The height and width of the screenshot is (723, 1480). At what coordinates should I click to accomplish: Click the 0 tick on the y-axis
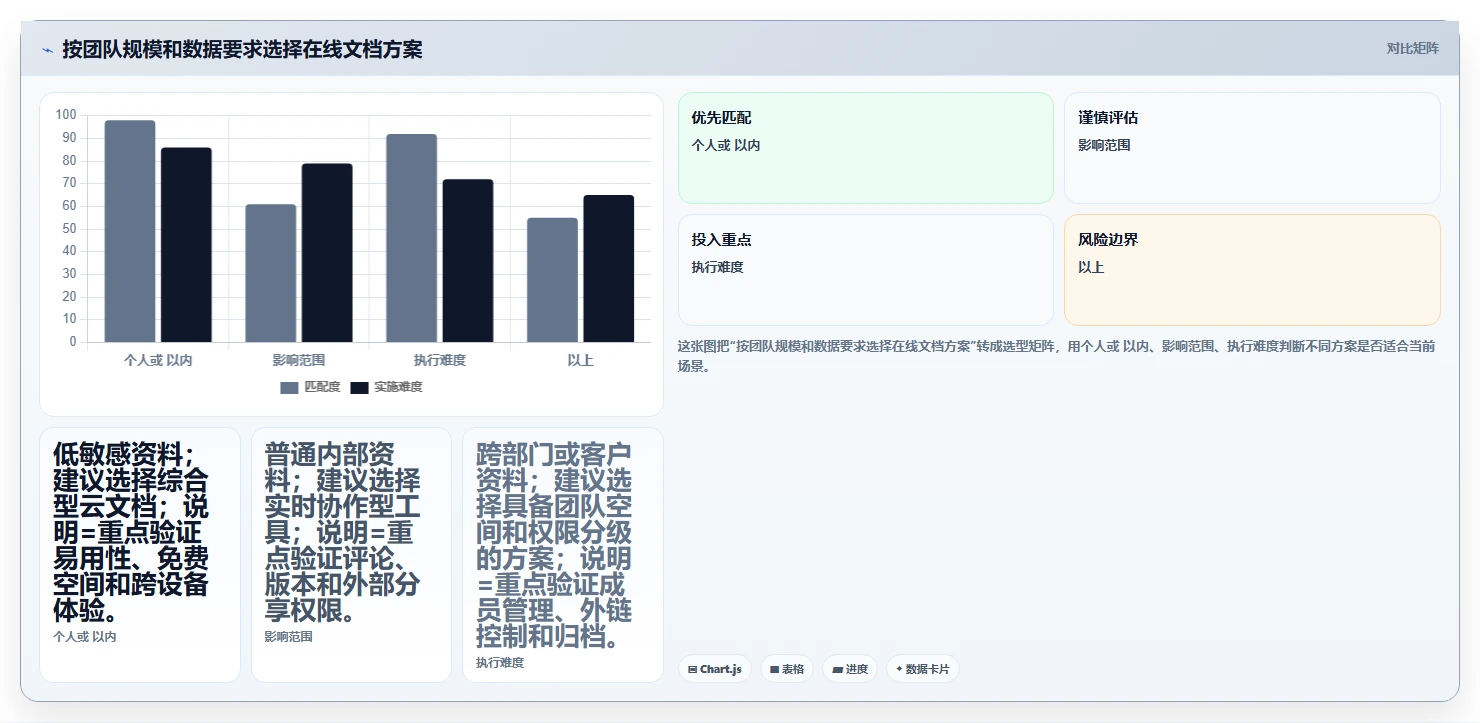point(73,342)
